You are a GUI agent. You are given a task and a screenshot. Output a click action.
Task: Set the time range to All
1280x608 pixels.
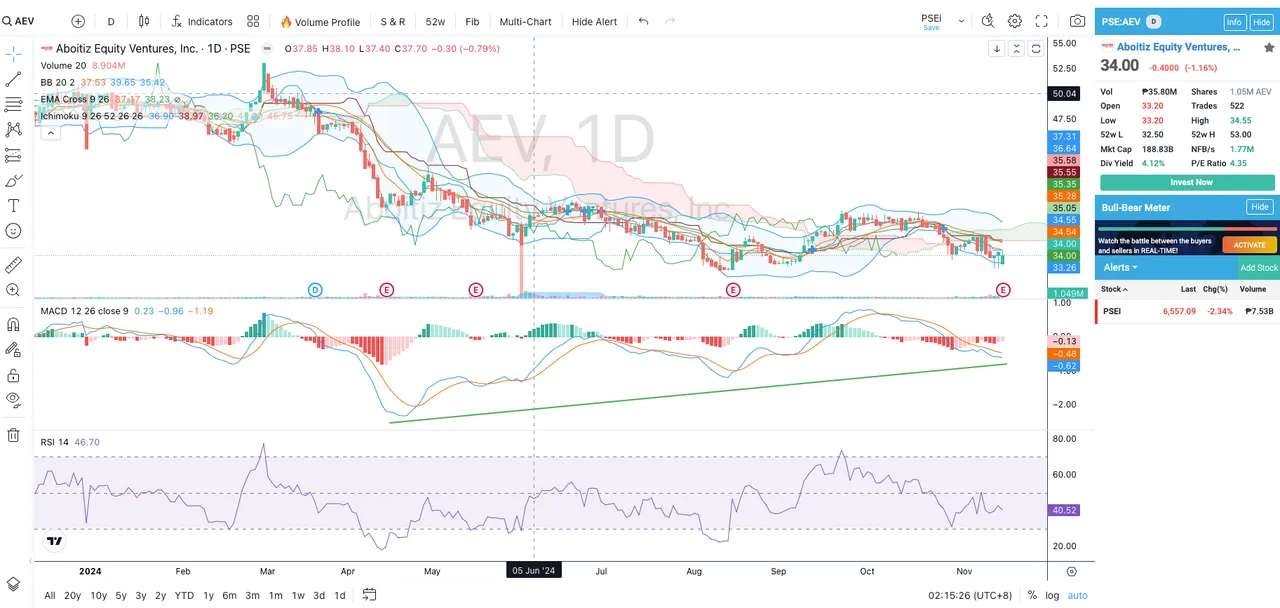50,595
